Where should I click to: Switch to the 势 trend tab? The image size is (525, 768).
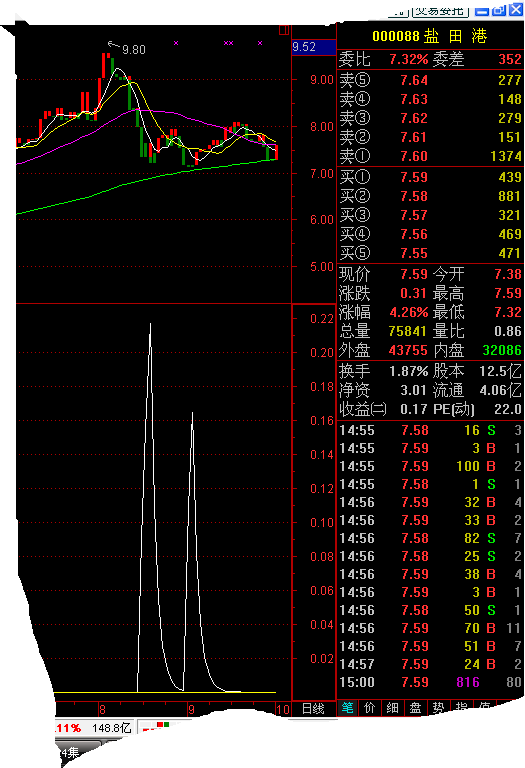tap(438, 708)
